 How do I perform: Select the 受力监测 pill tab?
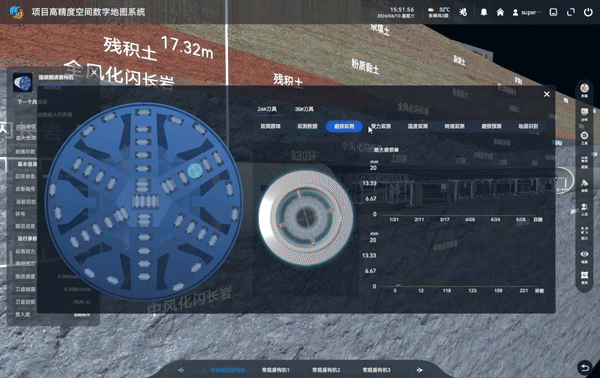coord(381,126)
